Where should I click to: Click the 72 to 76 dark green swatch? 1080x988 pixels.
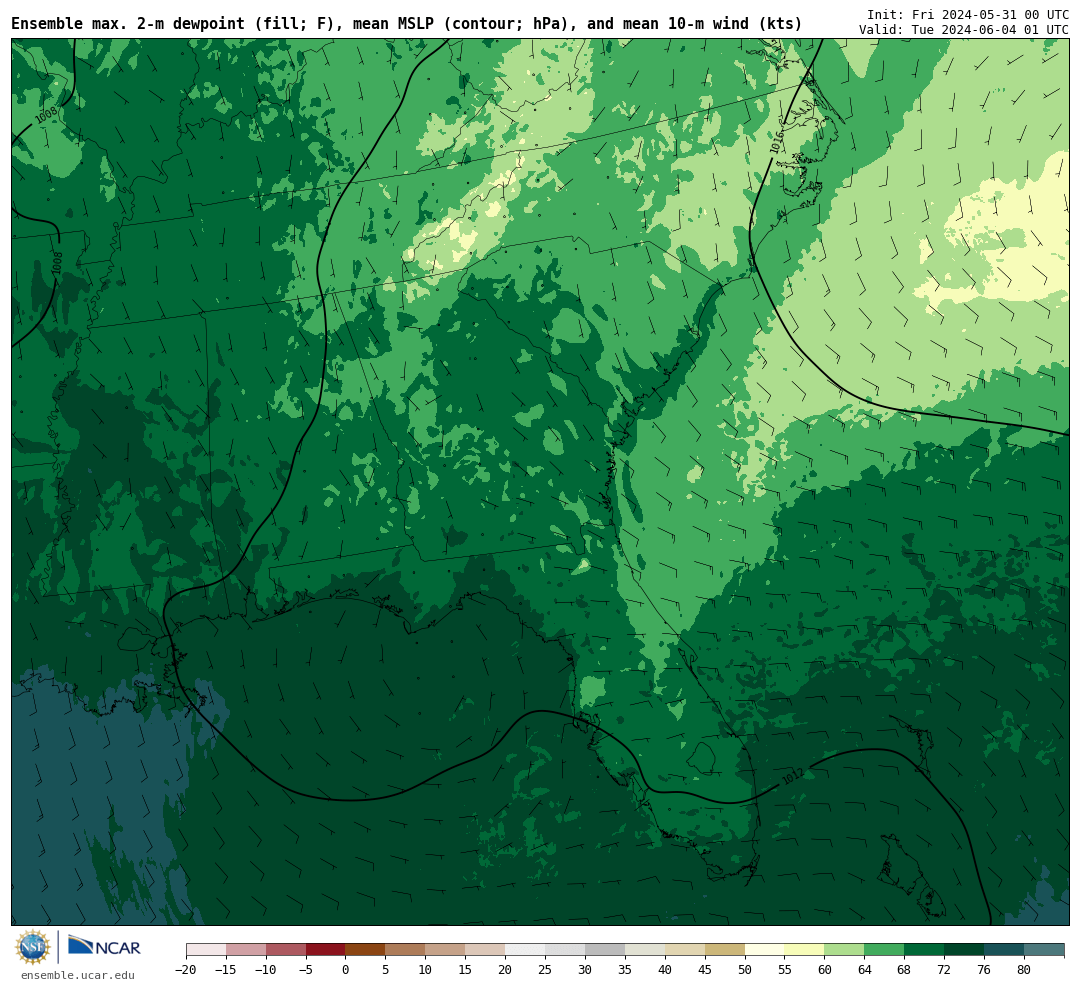[965, 950]
